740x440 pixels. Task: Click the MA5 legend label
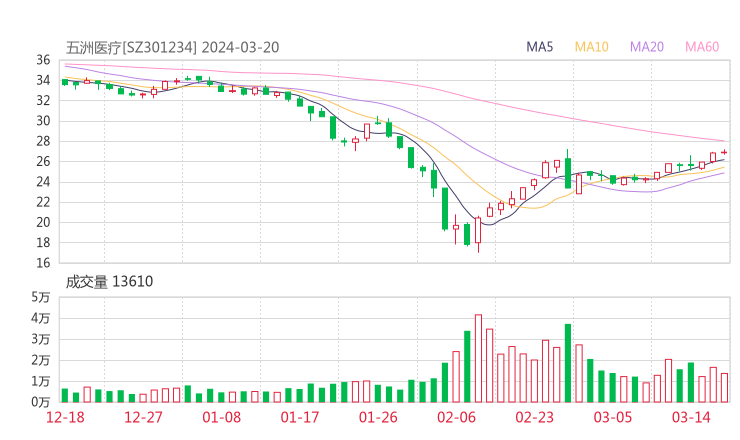(539, 47)
